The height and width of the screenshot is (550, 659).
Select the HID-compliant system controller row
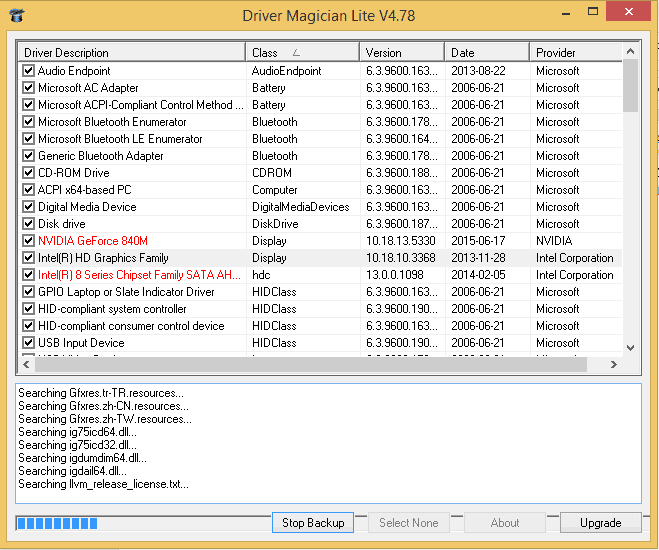(320, 309)
